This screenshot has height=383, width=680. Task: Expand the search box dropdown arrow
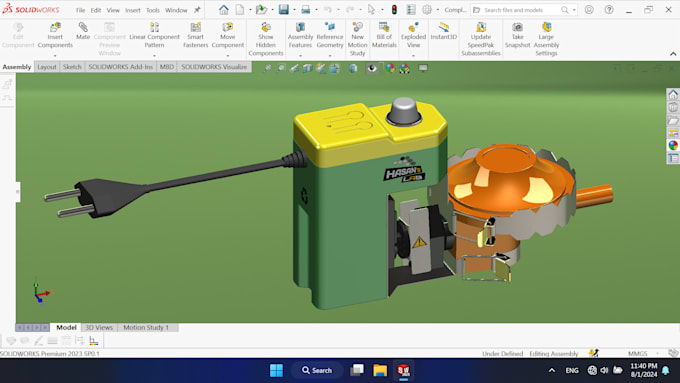[x=574, y=10]
